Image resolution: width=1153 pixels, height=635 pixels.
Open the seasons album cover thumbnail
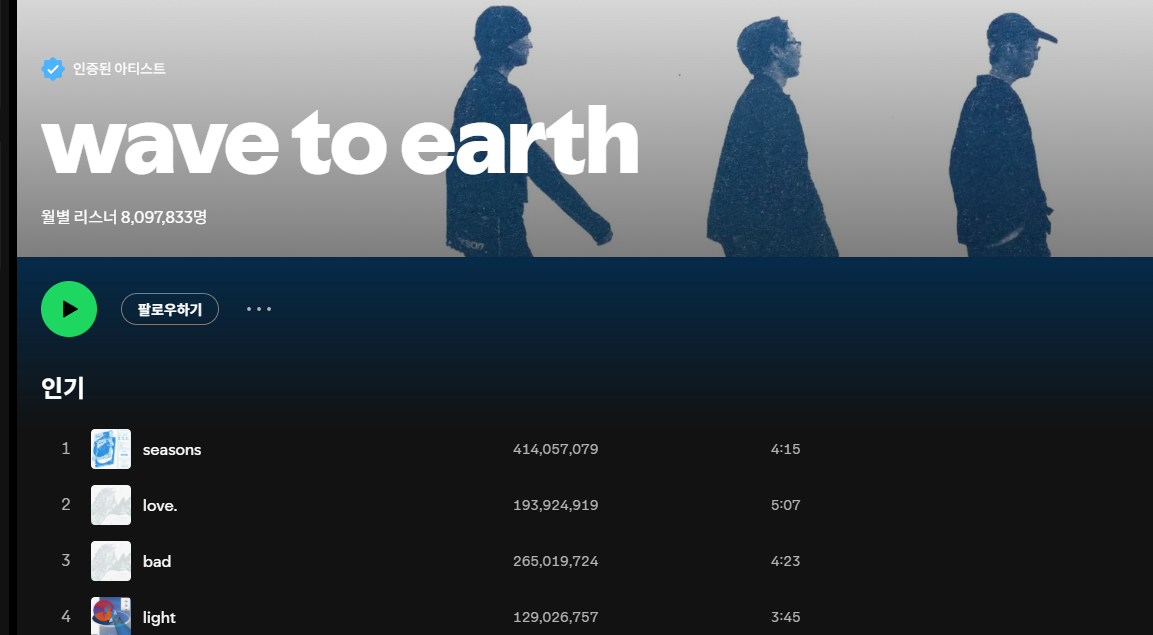pos(111,449)
